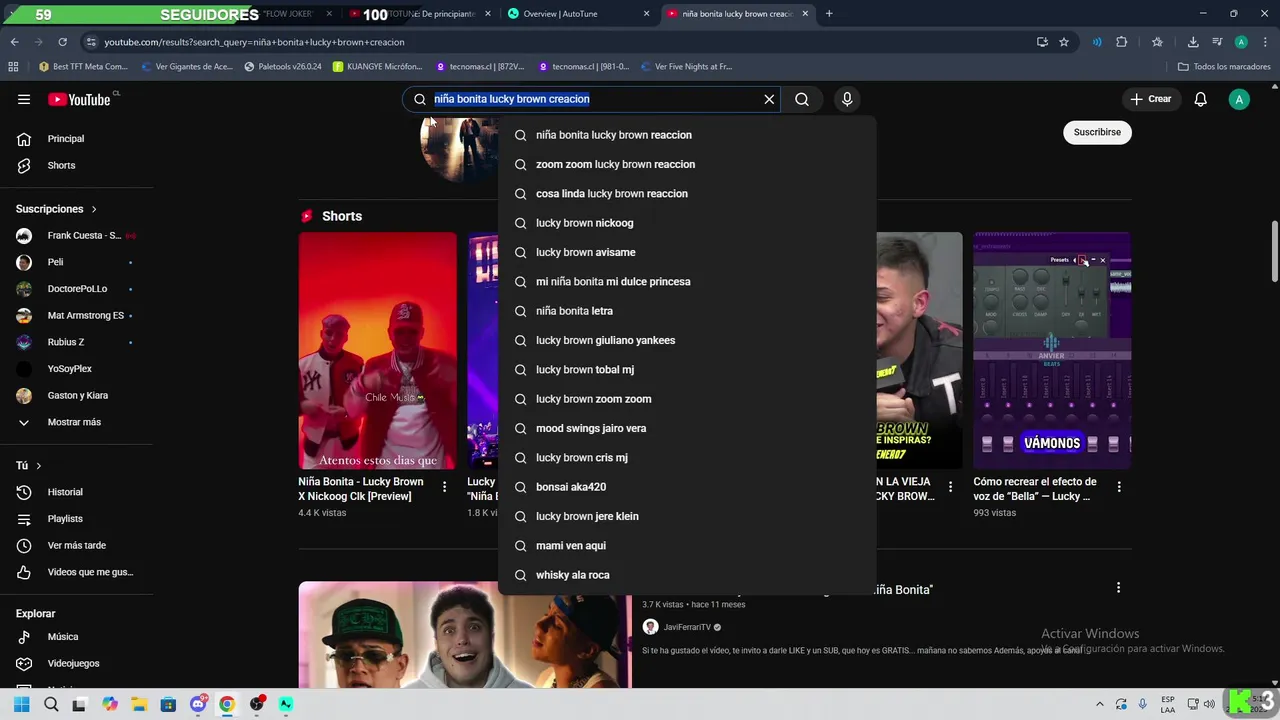Pick suggestion whisky ala roca
1280x720 pixels.
tap(687, 575)
